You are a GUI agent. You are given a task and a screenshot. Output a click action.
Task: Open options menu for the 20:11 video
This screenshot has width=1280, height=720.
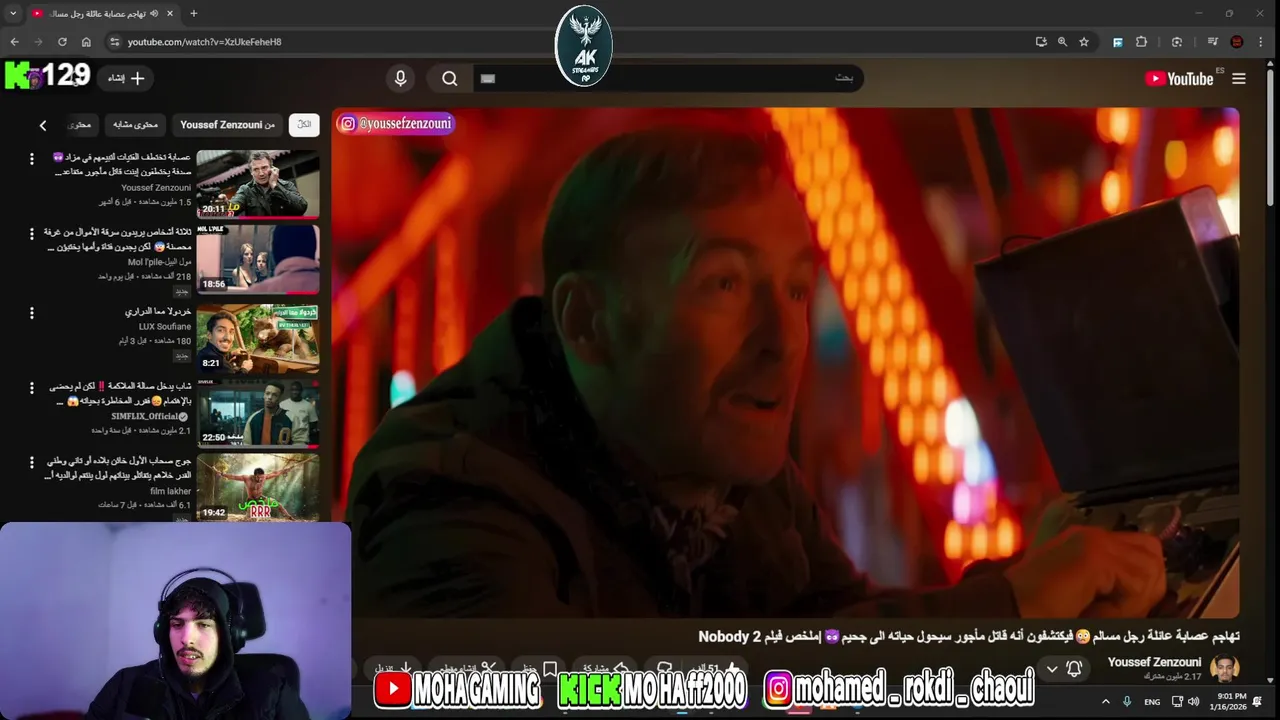(31, 159)
